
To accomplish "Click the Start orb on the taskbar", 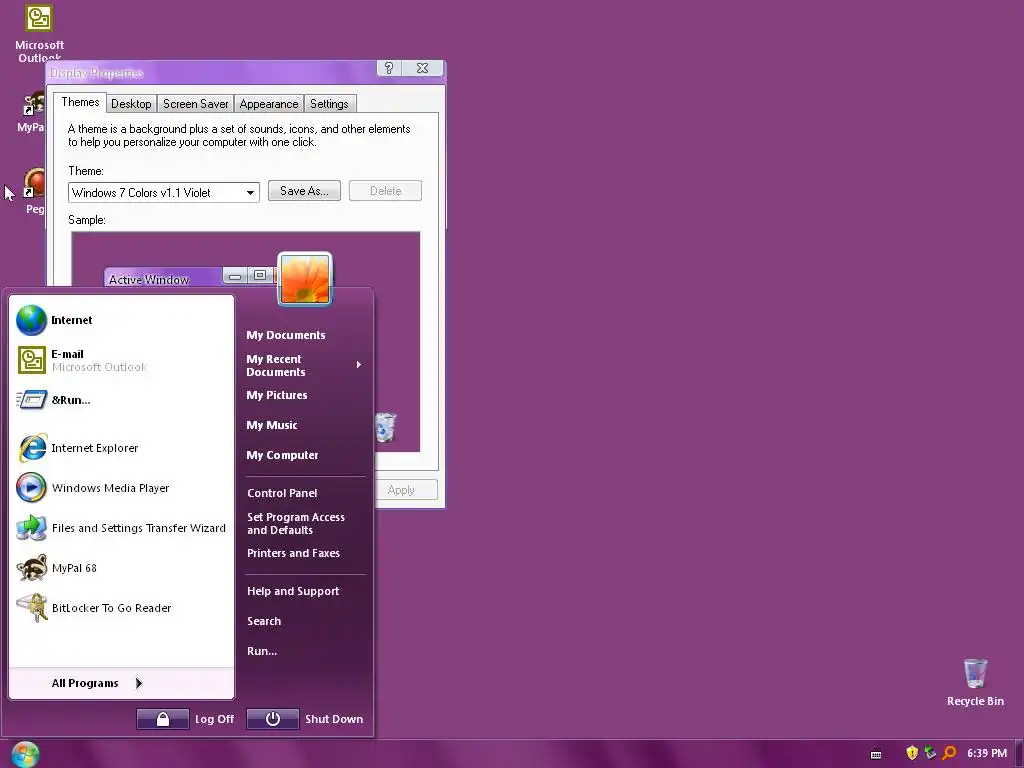I will click(25, 754).
